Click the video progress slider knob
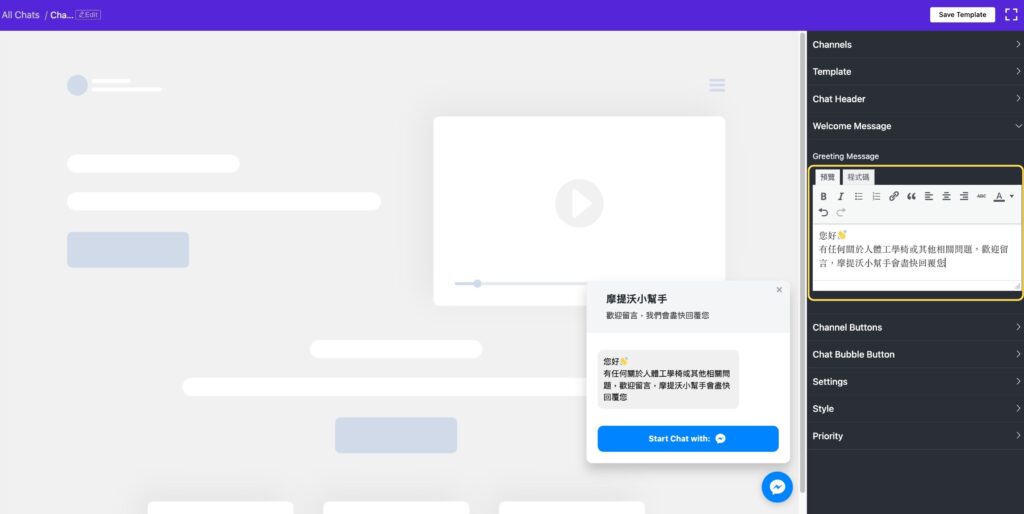Viewport: 1024px width, 514px height. pos(477,283)
